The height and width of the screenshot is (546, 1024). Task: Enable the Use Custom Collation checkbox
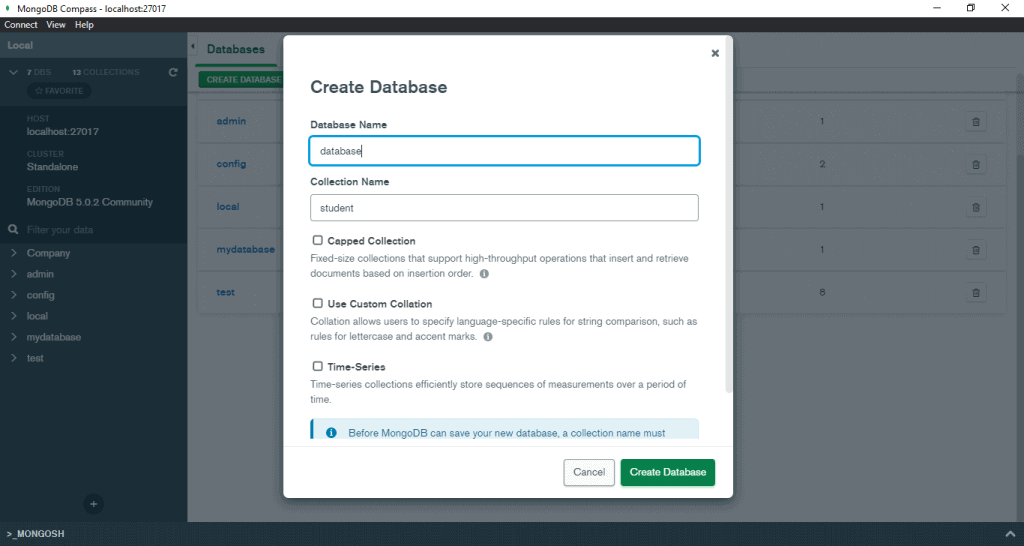point(317,303)
